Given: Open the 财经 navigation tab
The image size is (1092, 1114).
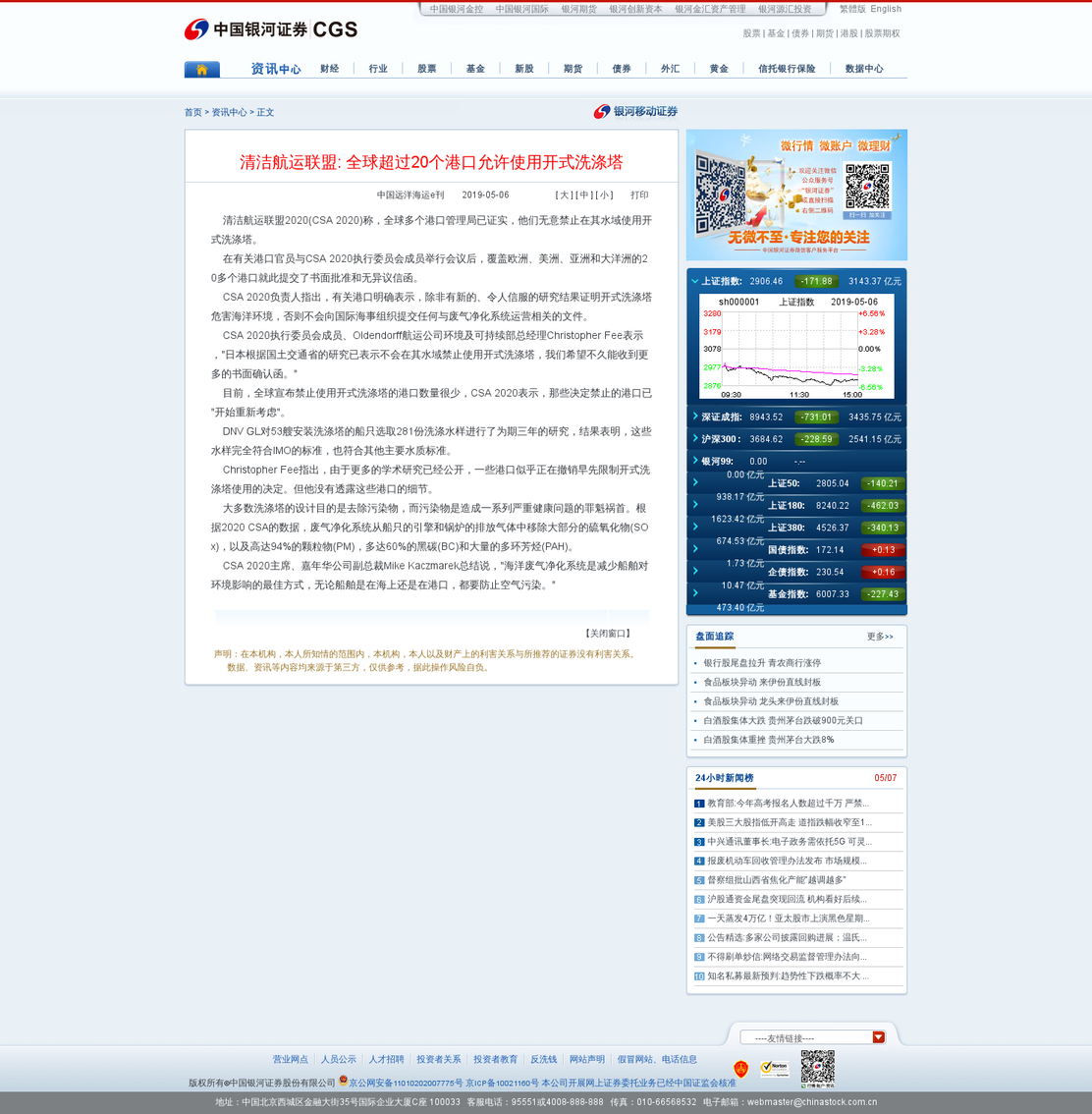Looking at the screenshot, I should (x=329, y=69).
